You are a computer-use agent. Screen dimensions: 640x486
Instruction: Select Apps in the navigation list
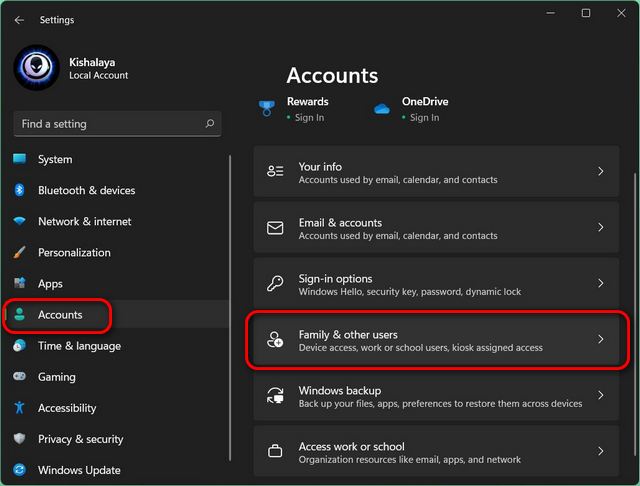click(x=50, y=284)
